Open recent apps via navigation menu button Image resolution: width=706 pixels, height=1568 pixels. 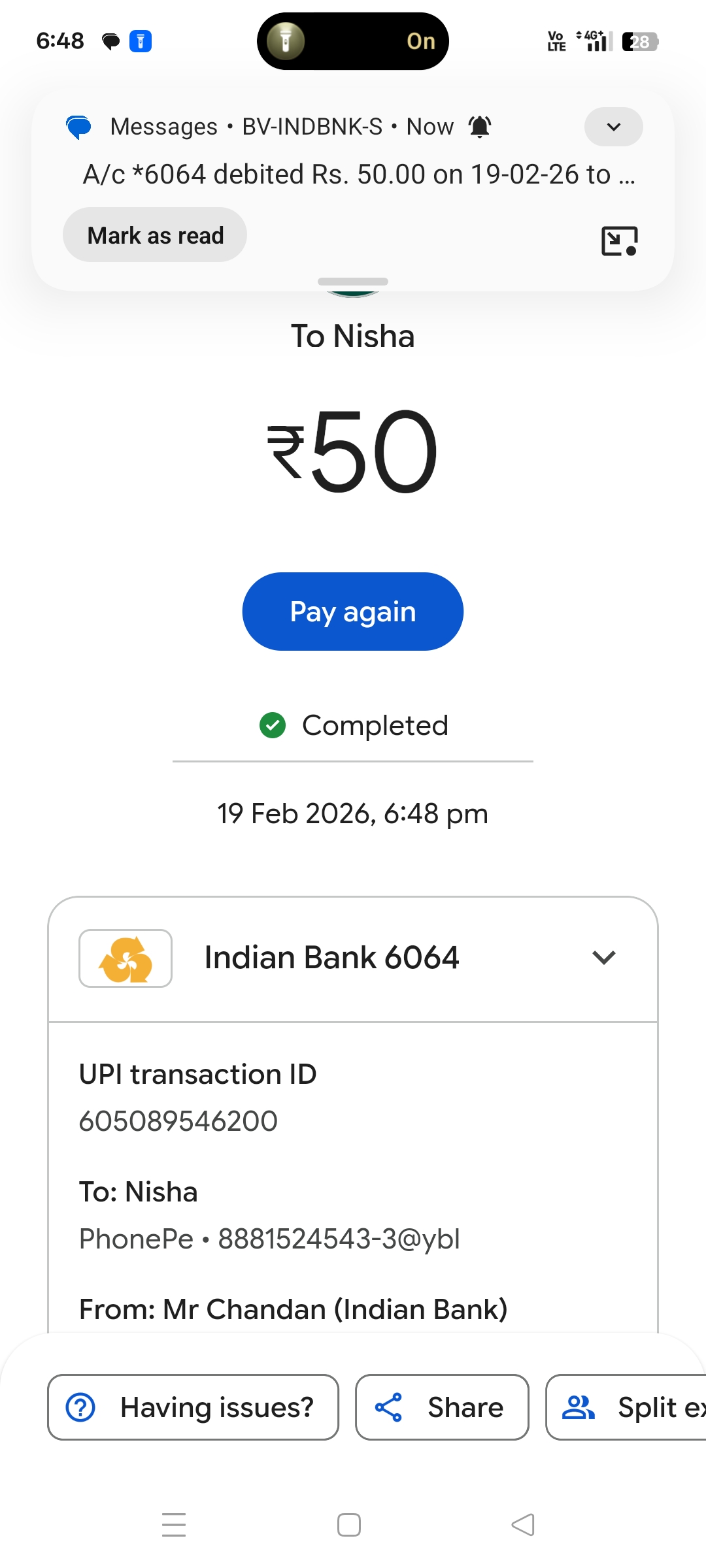(174, 1525)
